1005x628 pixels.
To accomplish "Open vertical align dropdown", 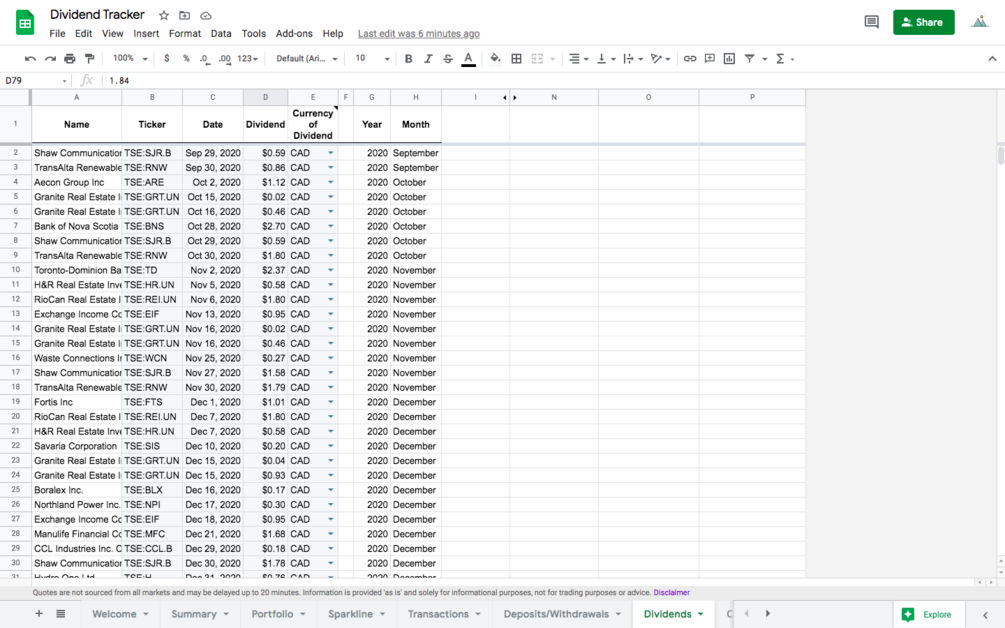I will pyautogui.click(x=606, y=58).
